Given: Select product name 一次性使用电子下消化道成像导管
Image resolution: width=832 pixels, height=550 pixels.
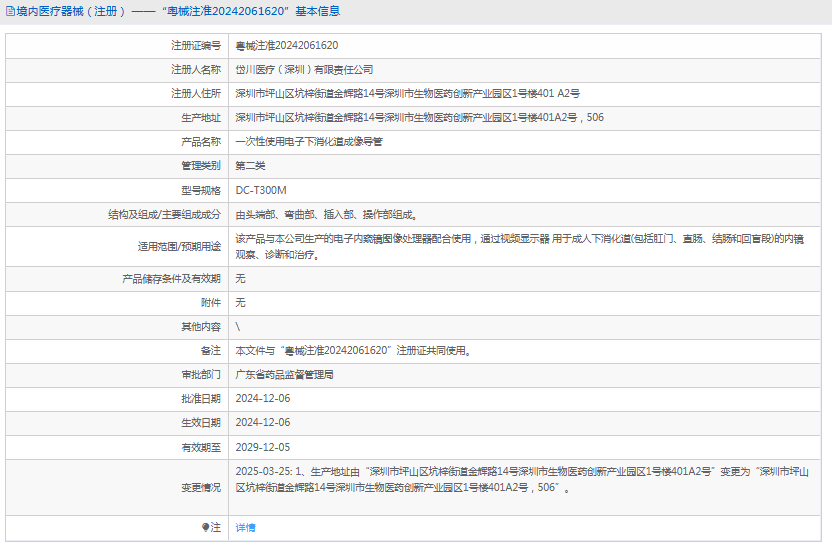Looking at the screenshot, I should pyautogui.click(x=309, y=142).
